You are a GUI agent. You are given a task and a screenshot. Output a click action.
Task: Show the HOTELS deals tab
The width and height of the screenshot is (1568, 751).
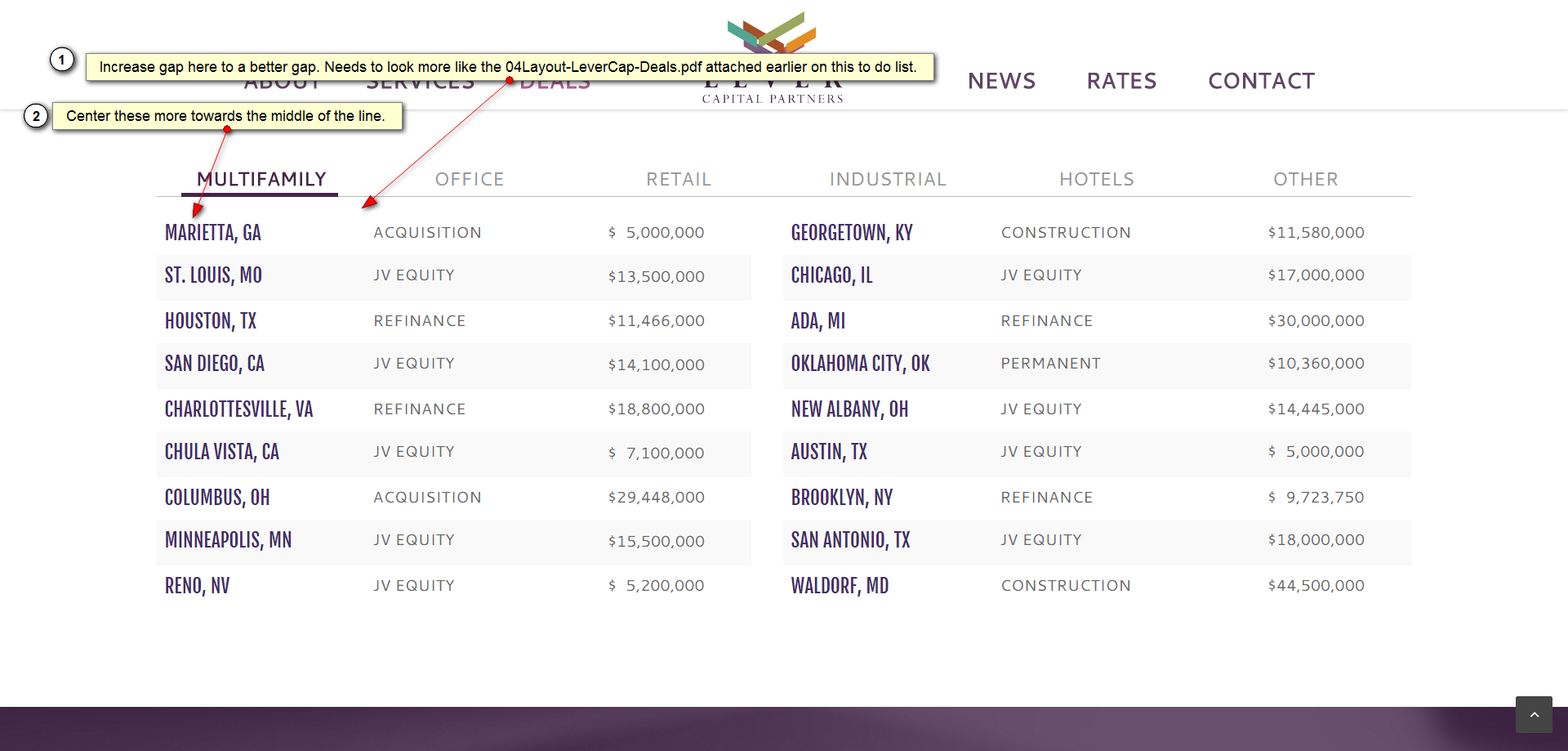(x=1097, y=179)
